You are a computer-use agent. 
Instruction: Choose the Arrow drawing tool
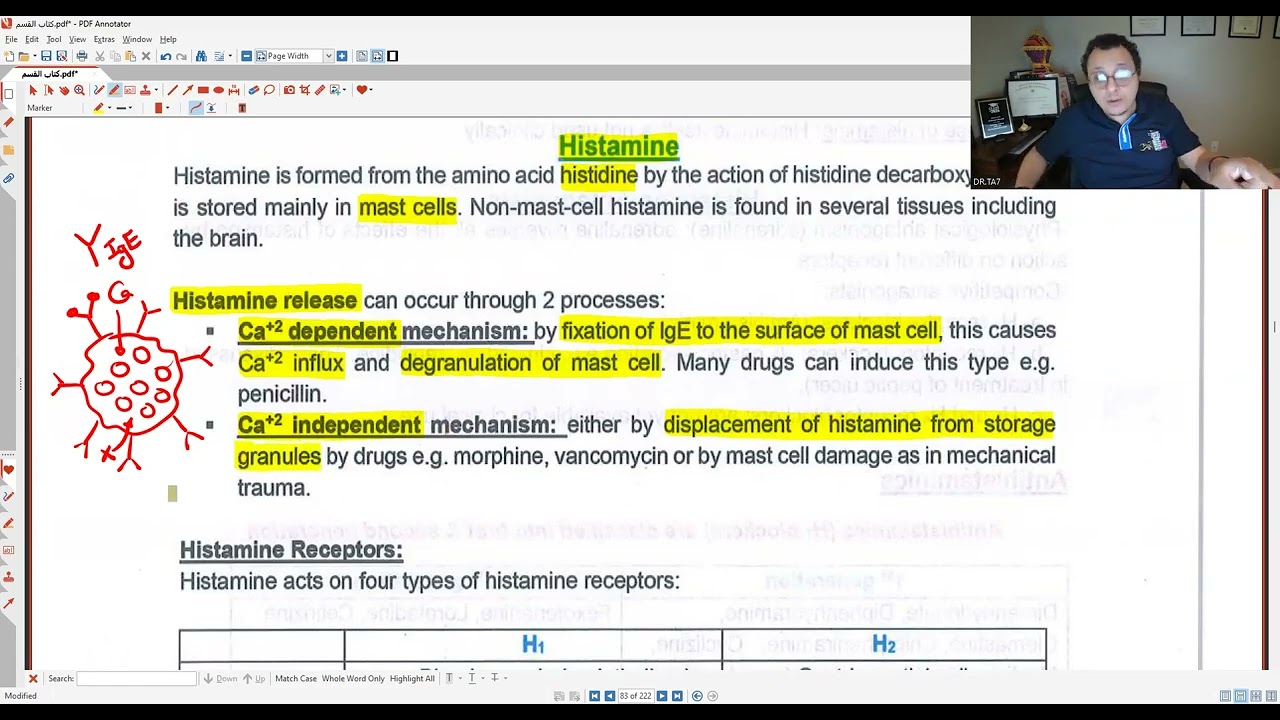point(188,90)
